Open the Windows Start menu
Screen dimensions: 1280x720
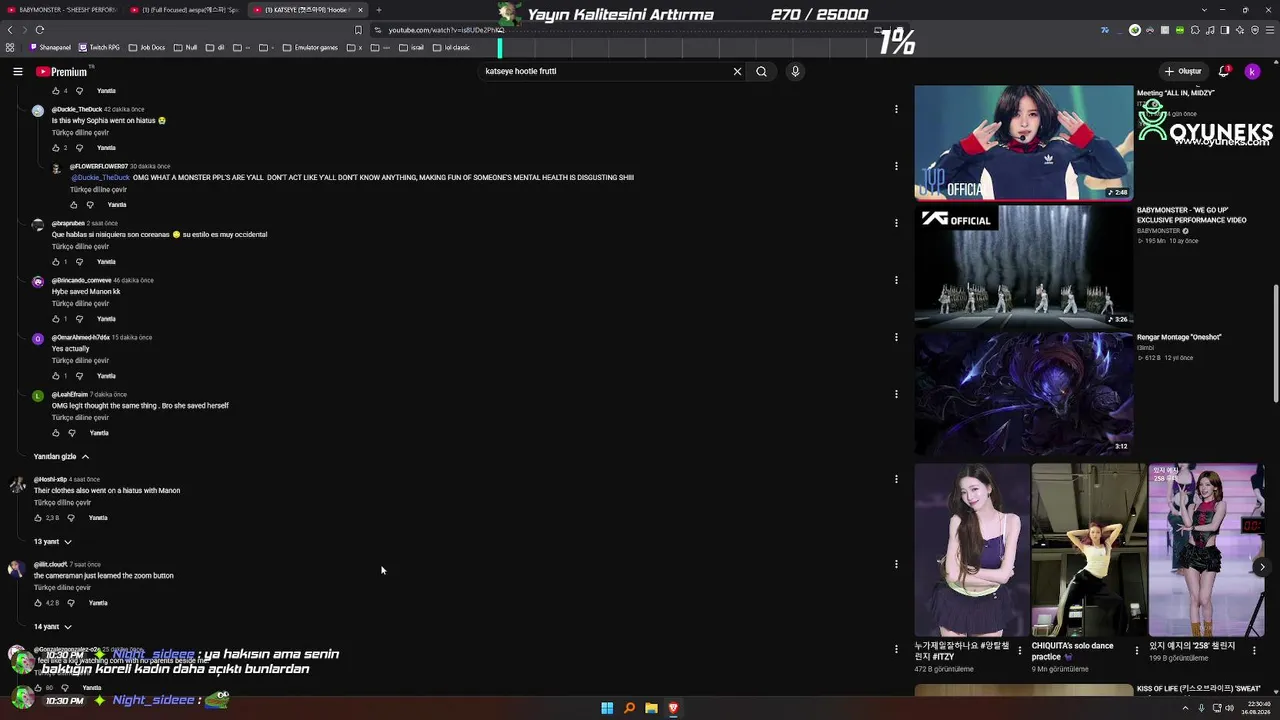pyautogui.click(x=607, y=708)
